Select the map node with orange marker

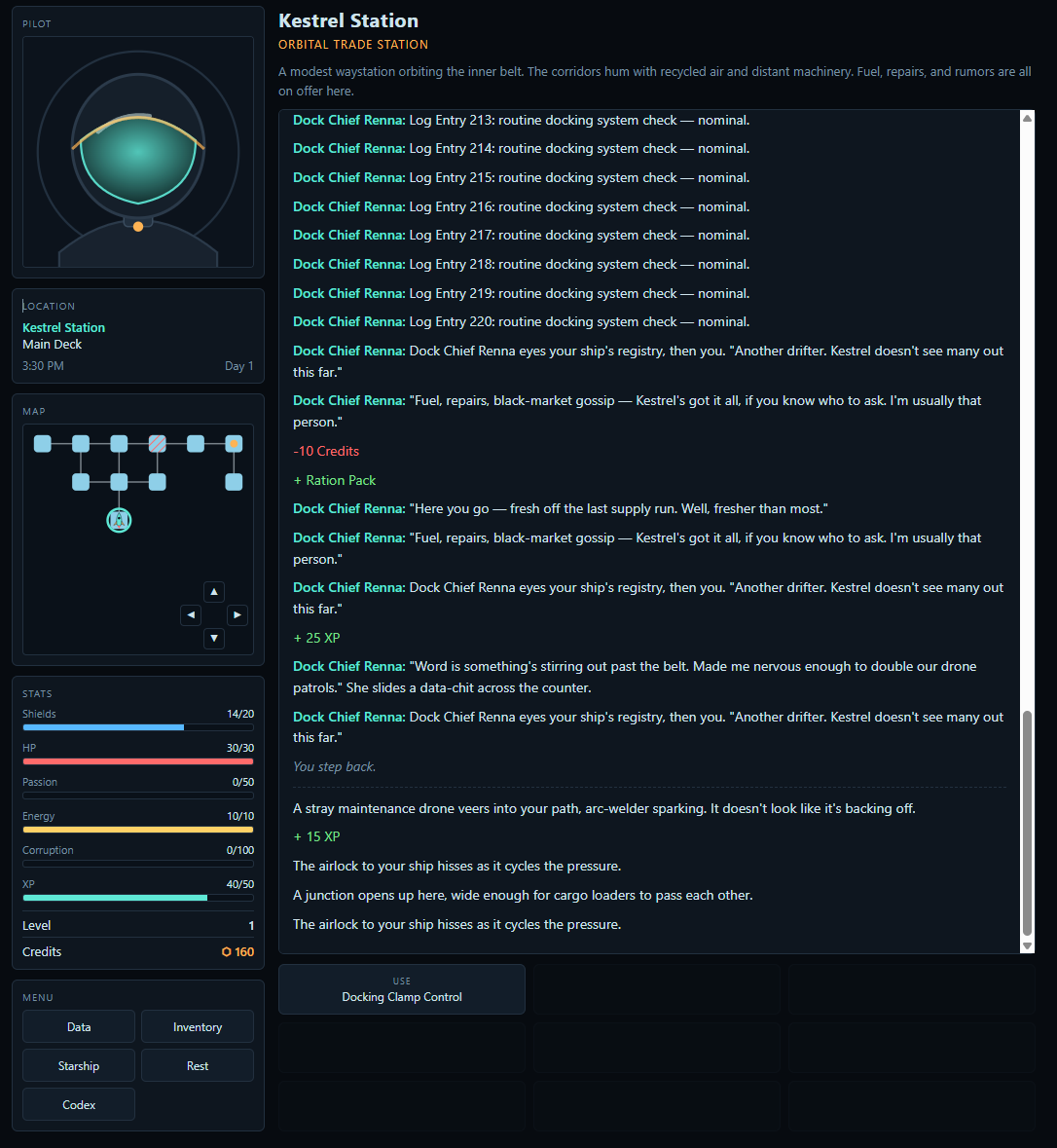(x=234, y=444)
